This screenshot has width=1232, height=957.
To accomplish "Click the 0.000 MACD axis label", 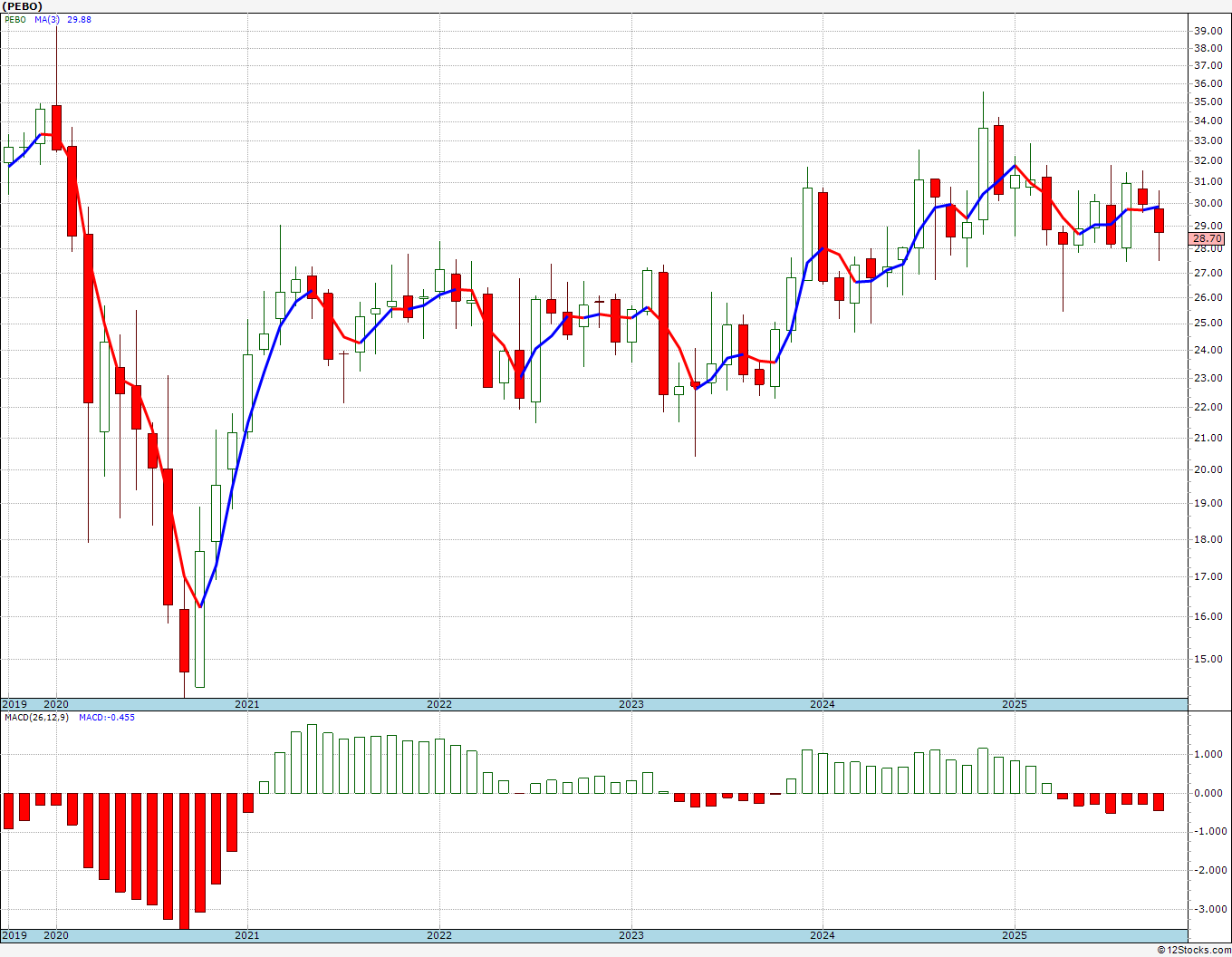I will (x=1208, y=793).
